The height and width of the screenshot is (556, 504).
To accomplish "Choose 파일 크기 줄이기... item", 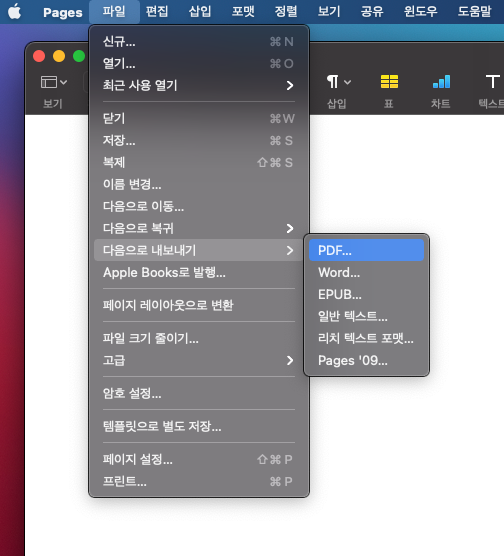I will click(199, 338).
